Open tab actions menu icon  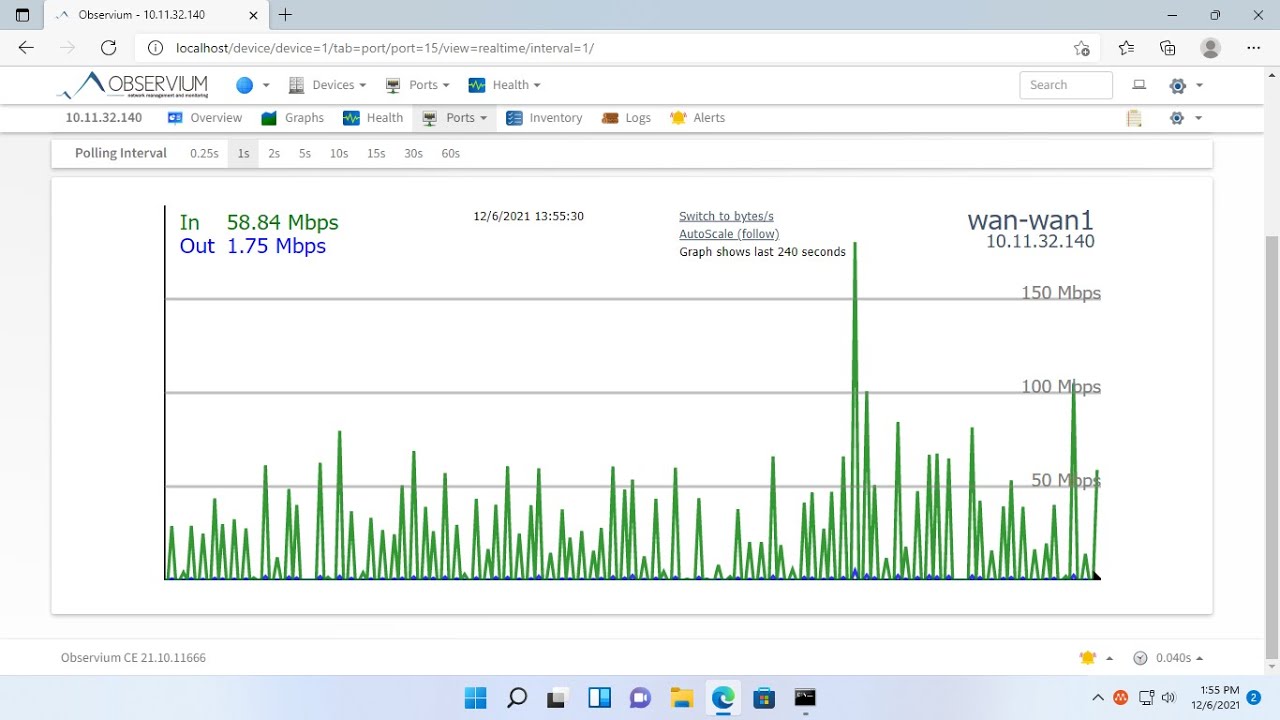pyautogui.click(x=22, y=15)
